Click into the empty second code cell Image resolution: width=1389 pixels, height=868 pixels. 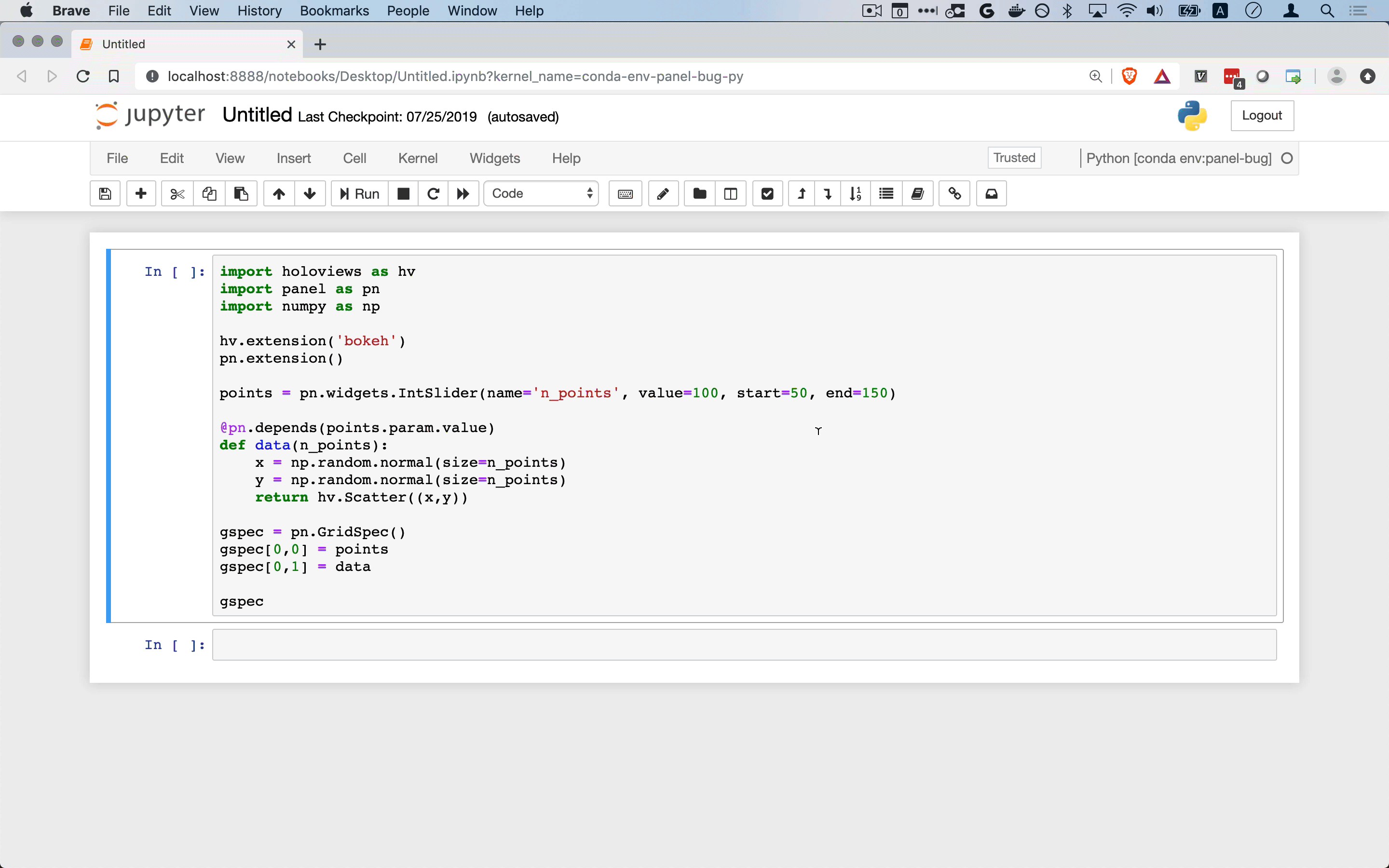pos(744,645)
